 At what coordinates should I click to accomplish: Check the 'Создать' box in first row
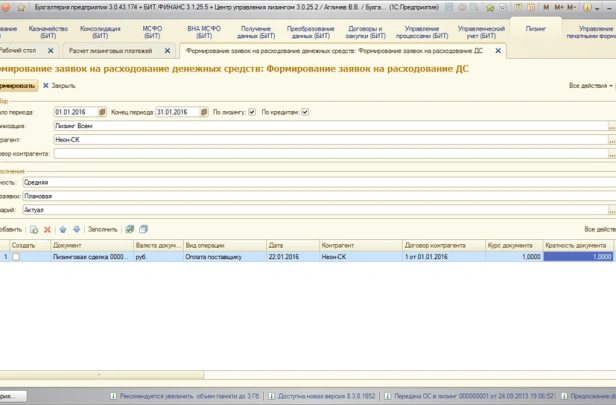click(x=16, y=257)
